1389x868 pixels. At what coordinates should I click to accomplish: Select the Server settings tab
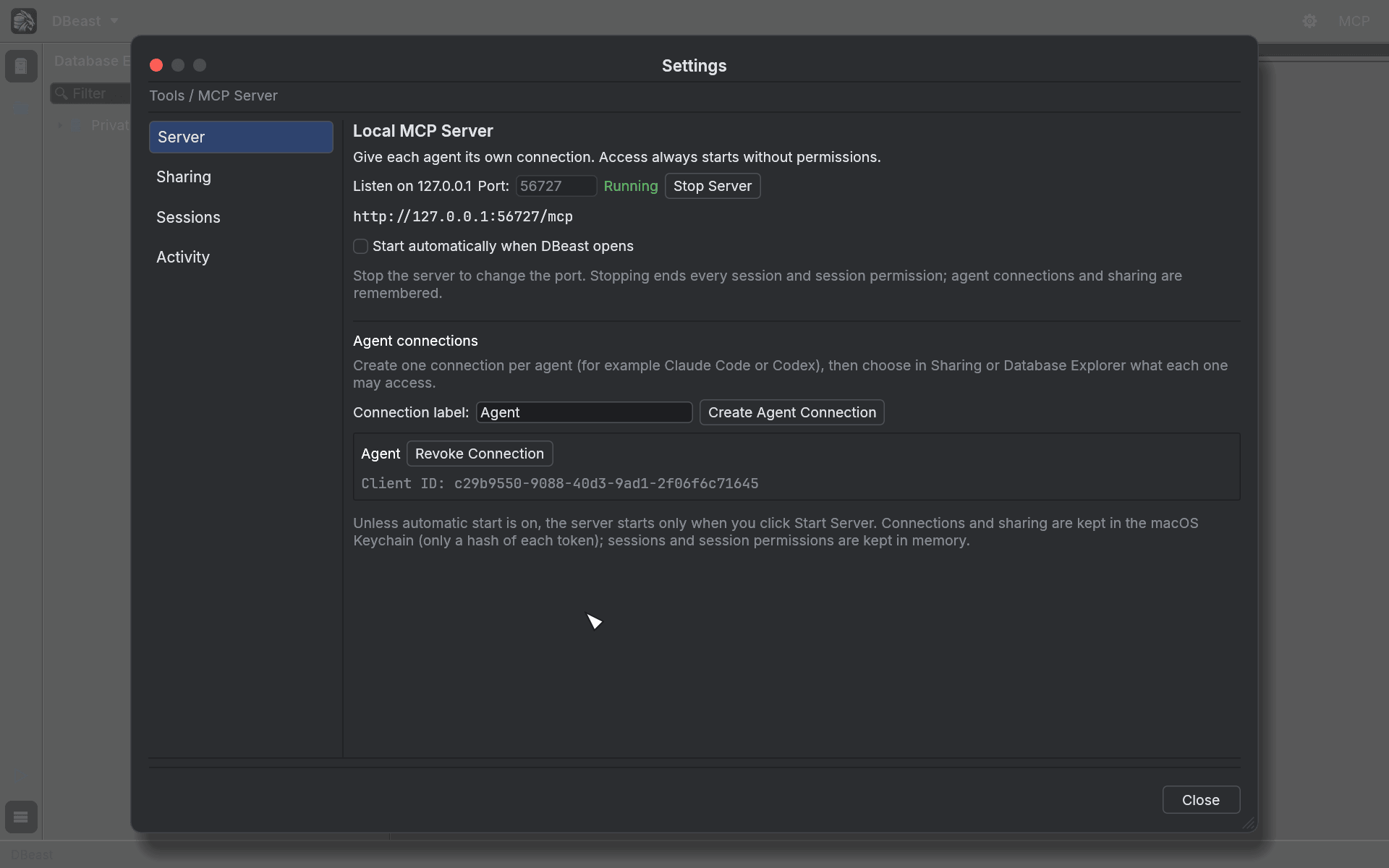tap(241, 137)
